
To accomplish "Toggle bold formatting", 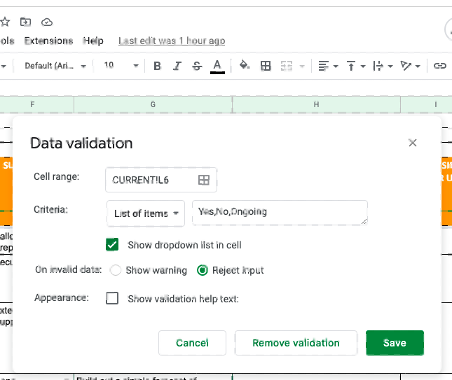I will pyautogui.click(x=157, y=66).
